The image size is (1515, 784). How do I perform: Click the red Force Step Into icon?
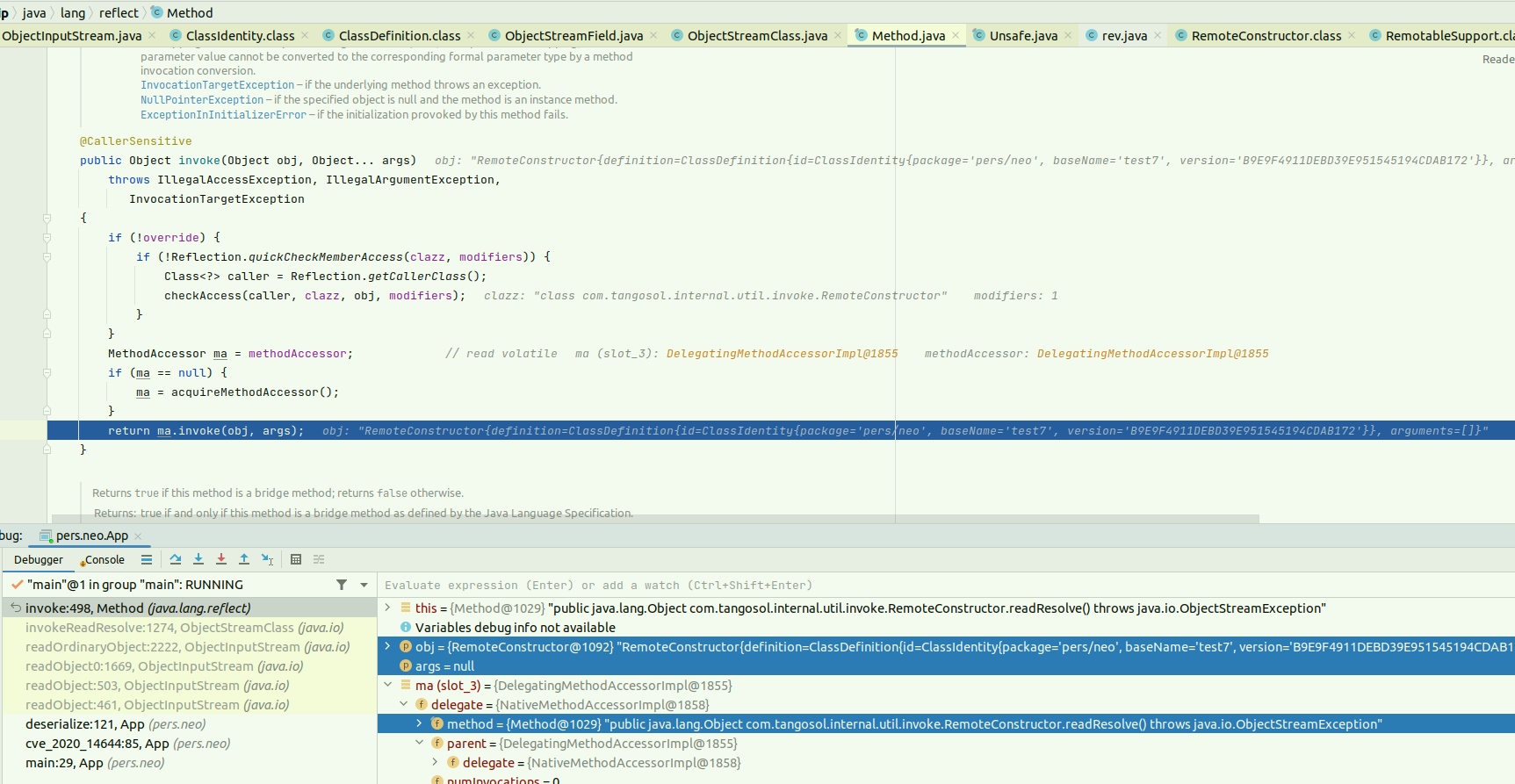(x=221, y=559)
